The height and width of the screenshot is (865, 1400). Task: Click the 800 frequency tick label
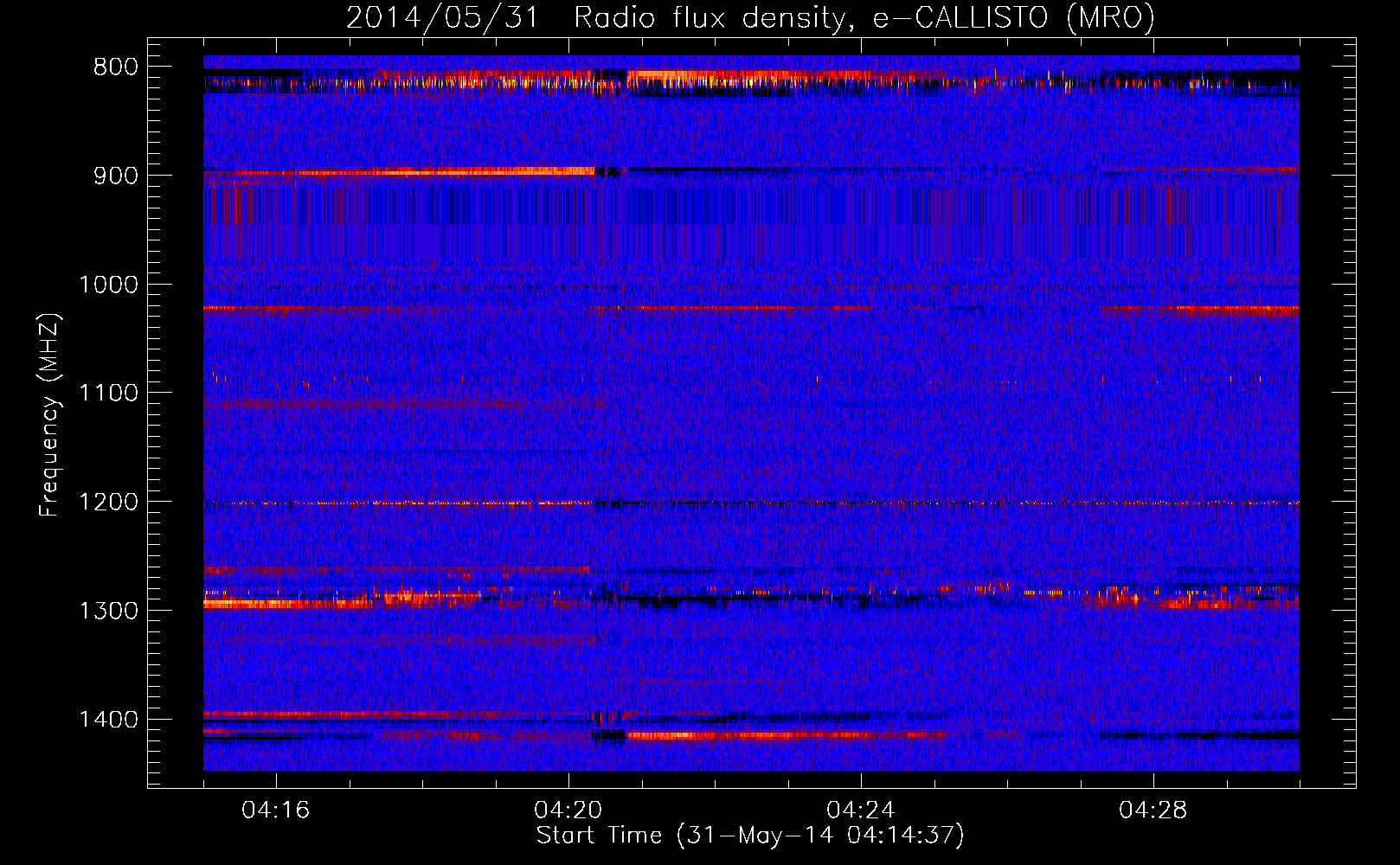tap(116, 67)
